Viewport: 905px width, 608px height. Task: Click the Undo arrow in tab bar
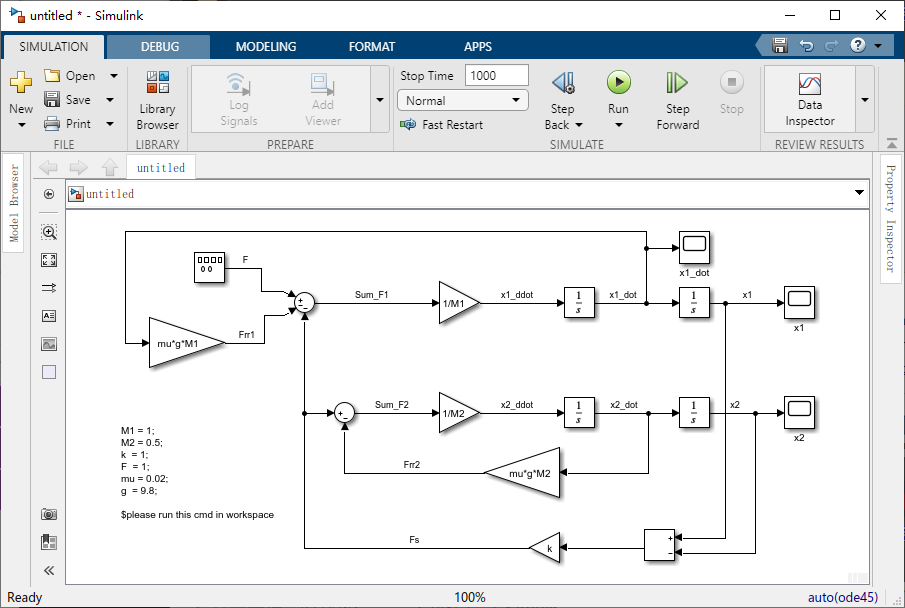click(x=806, y=45)
